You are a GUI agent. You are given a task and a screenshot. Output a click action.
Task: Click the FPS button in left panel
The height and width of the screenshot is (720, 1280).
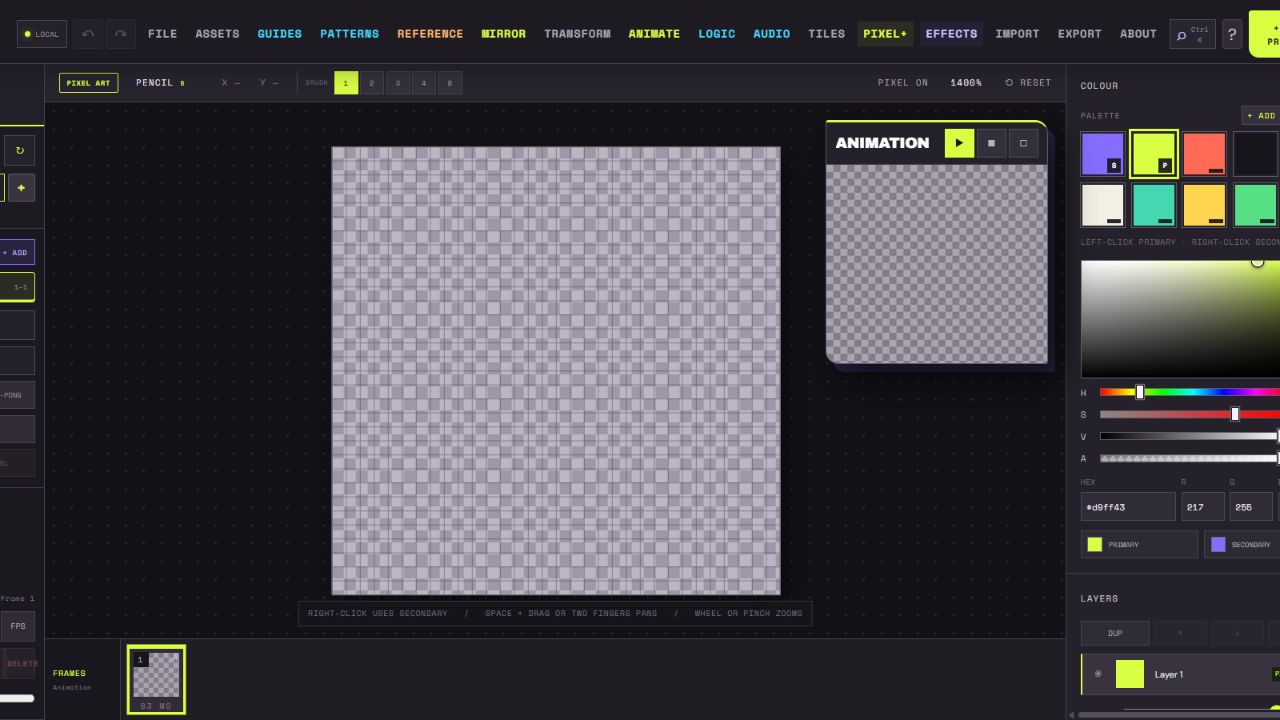point(18,626)
